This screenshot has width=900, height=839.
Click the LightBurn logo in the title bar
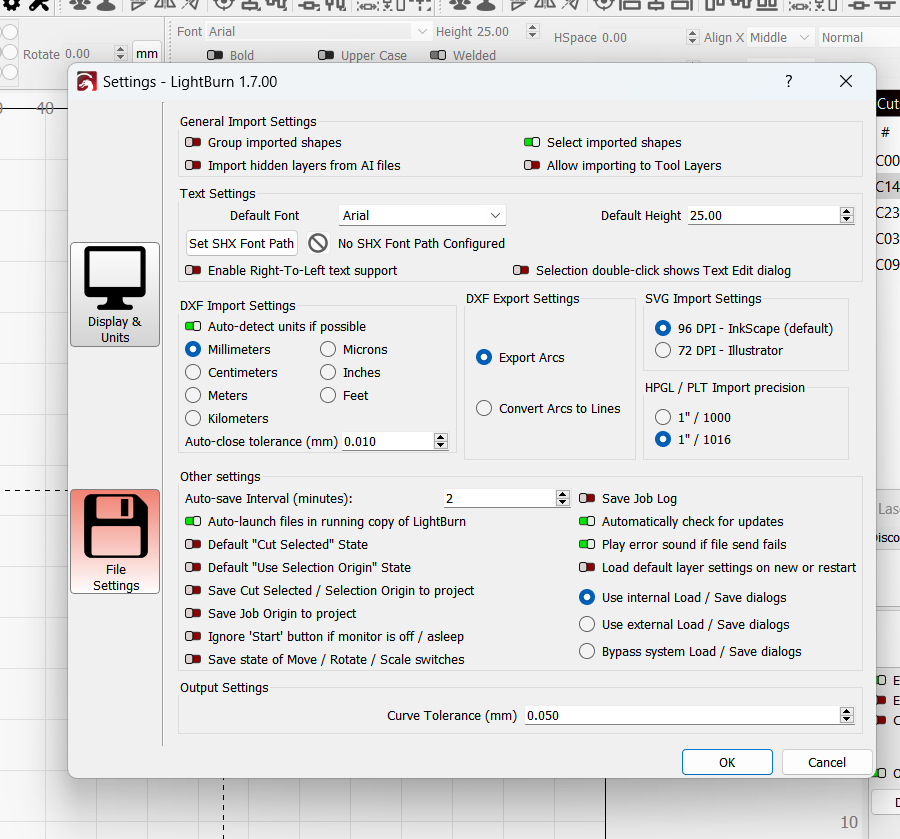(x=87, y=81)
